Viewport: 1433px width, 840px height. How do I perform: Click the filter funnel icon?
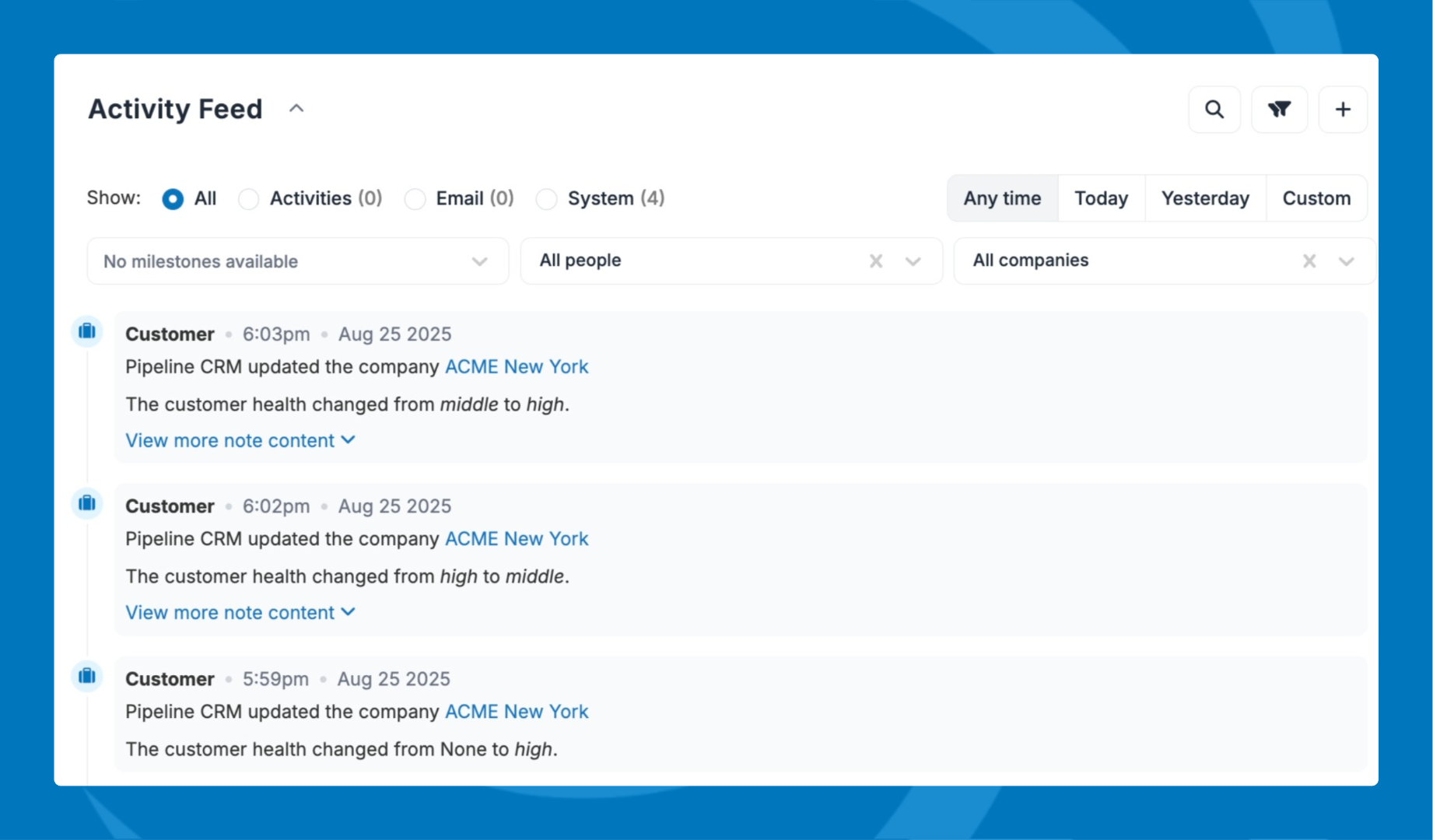1279,110
